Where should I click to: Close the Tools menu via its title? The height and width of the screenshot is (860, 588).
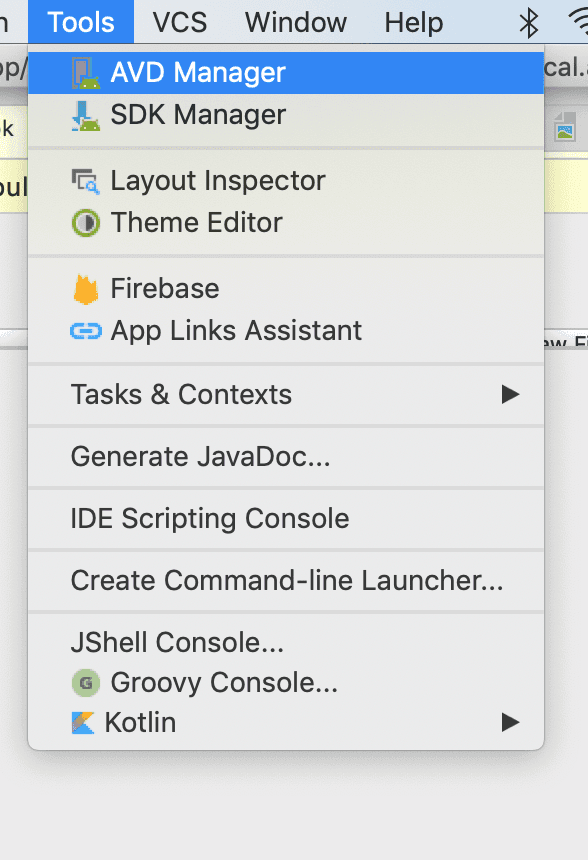click(x=81, y=22)
